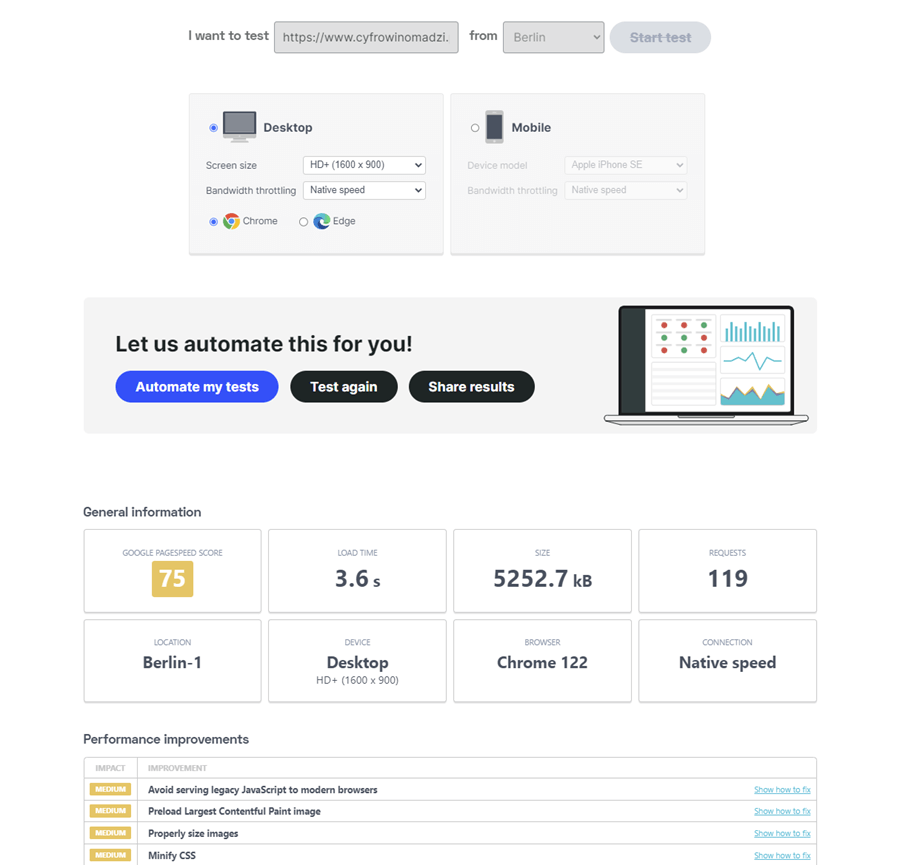The height and width of the screenshot is (865, 900).
Task: Select the Desktop radio button
Action: tap(213, 128)
